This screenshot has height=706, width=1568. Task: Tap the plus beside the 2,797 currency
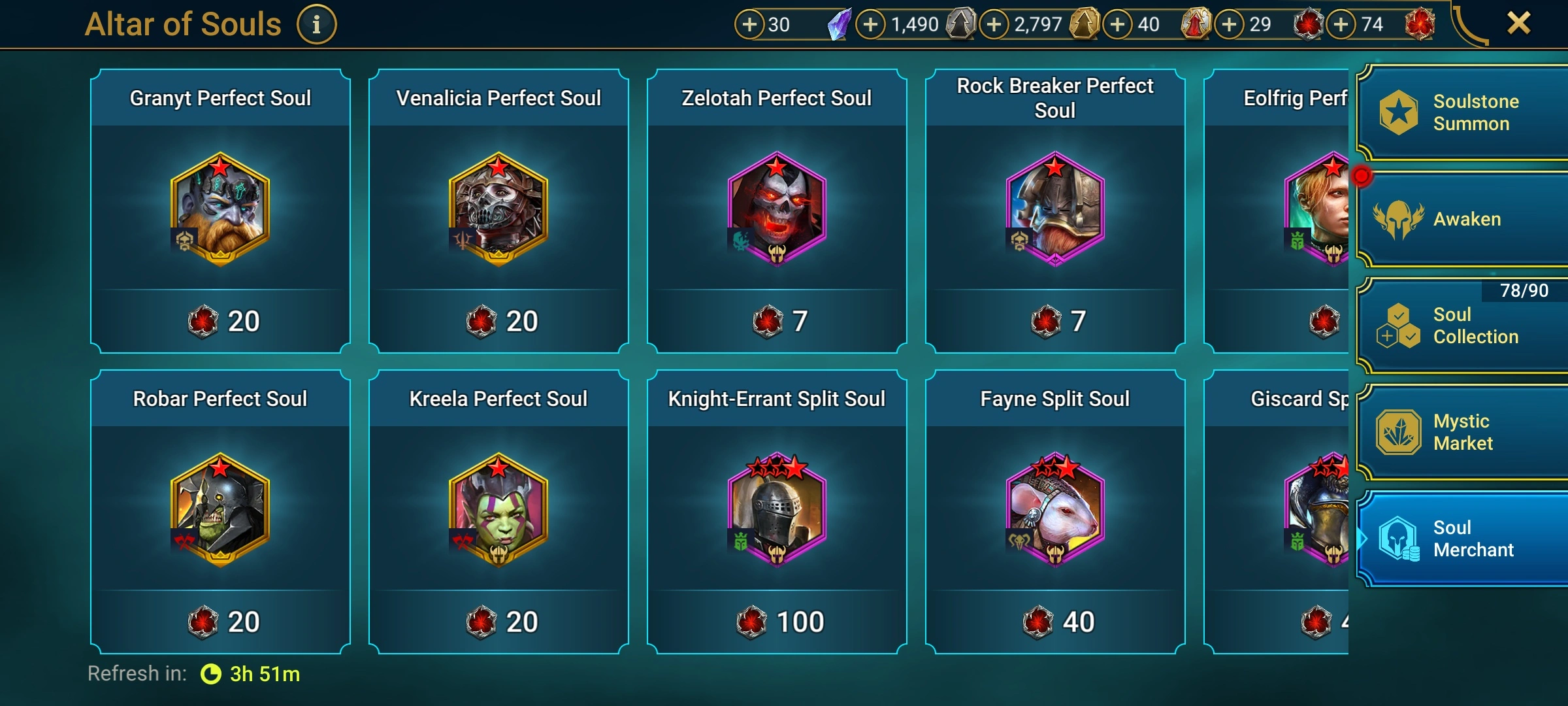[994, 25]
